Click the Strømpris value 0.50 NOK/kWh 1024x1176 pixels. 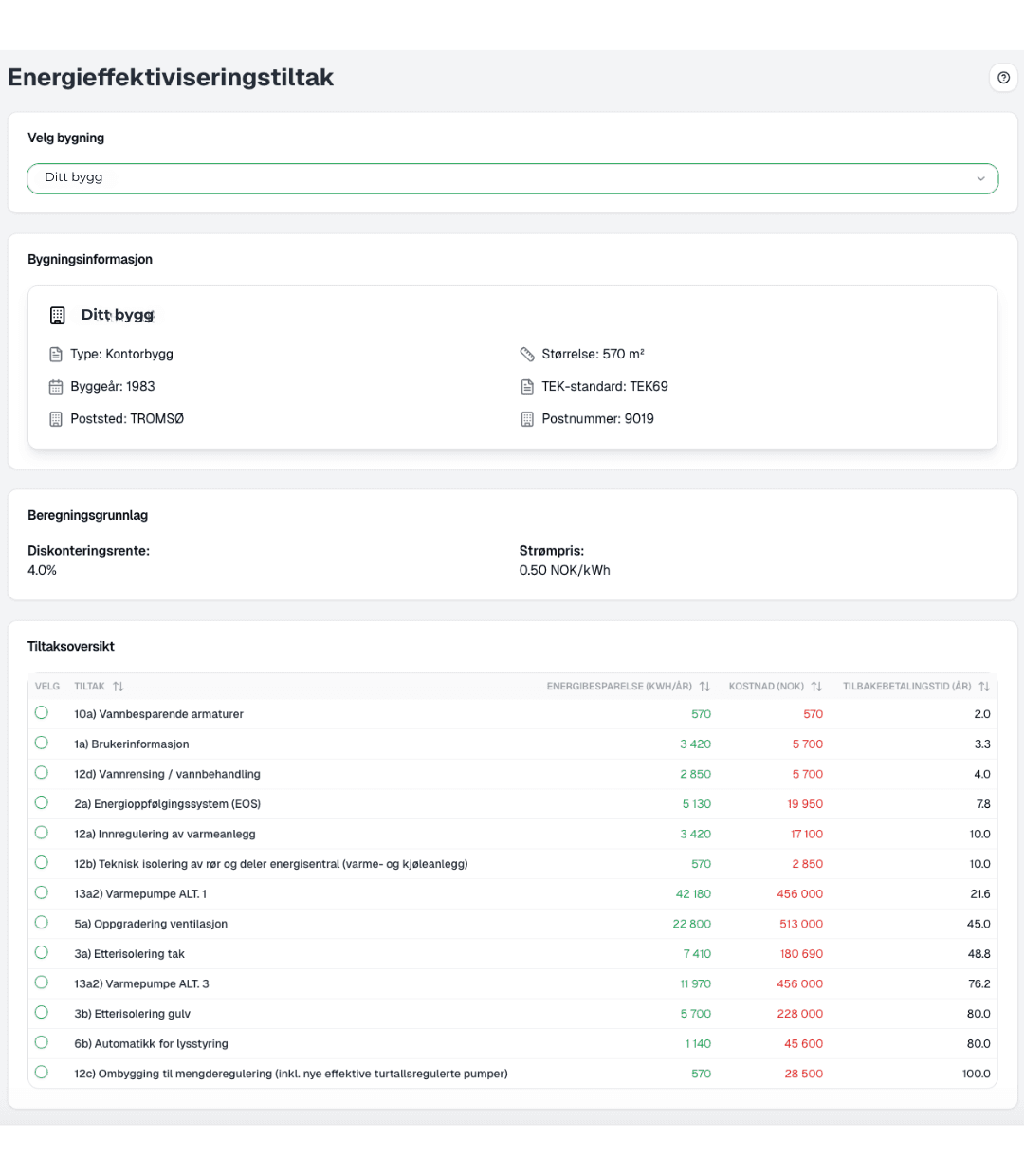(565, 570)
